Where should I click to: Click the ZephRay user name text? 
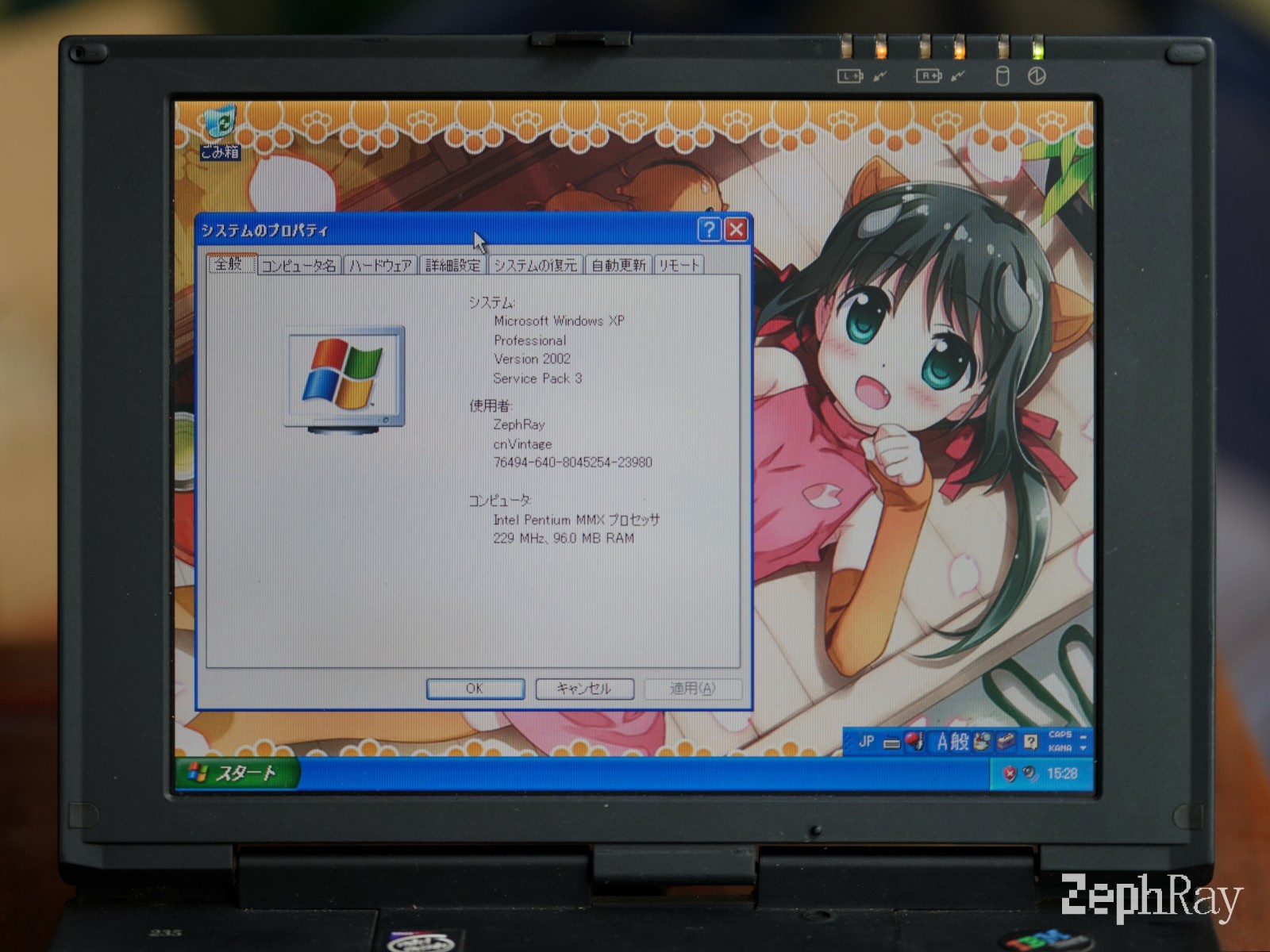(x=519, y=424)
